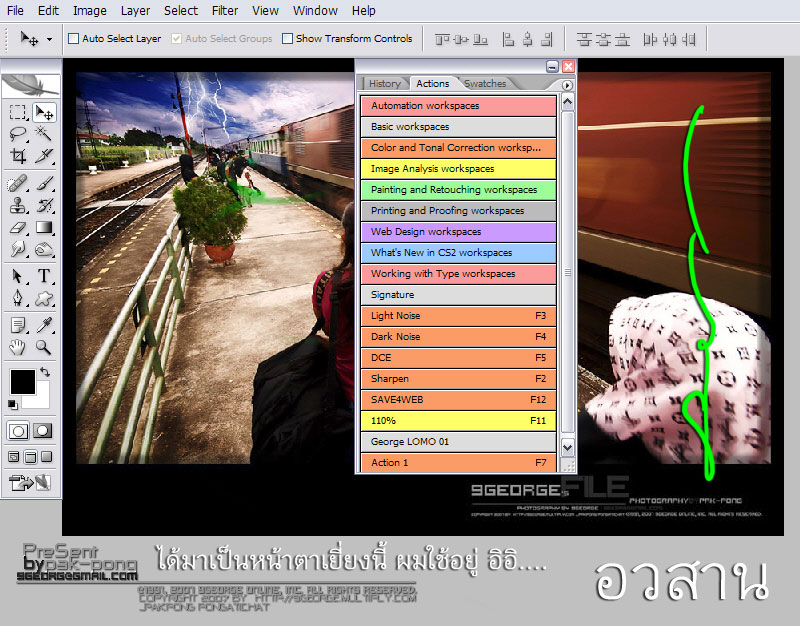This screenshot has width=800, height=626.
Task: Switch to the History tab
Action: [x=385, y=84]
